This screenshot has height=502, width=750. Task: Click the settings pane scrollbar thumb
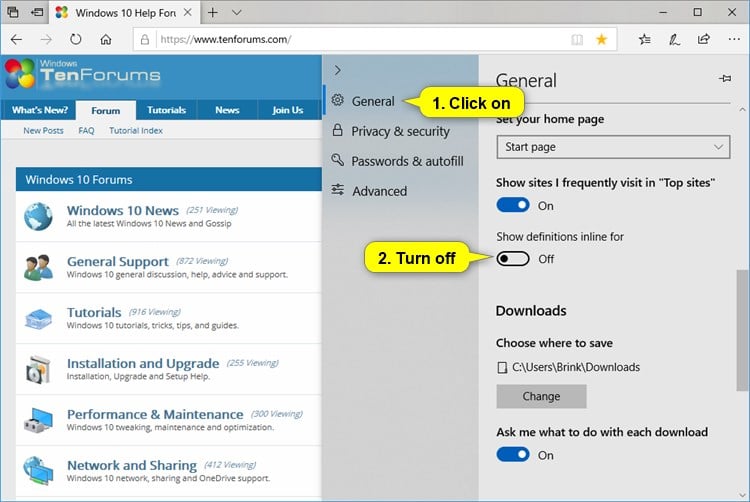742,331
